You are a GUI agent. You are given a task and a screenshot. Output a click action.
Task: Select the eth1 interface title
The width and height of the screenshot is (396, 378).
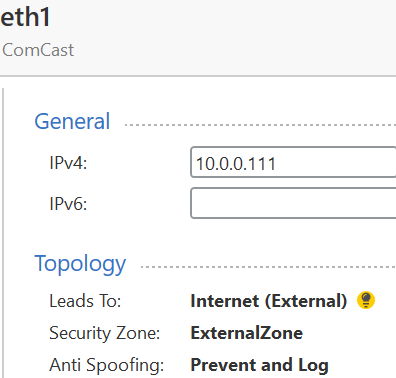pos(25,17)
